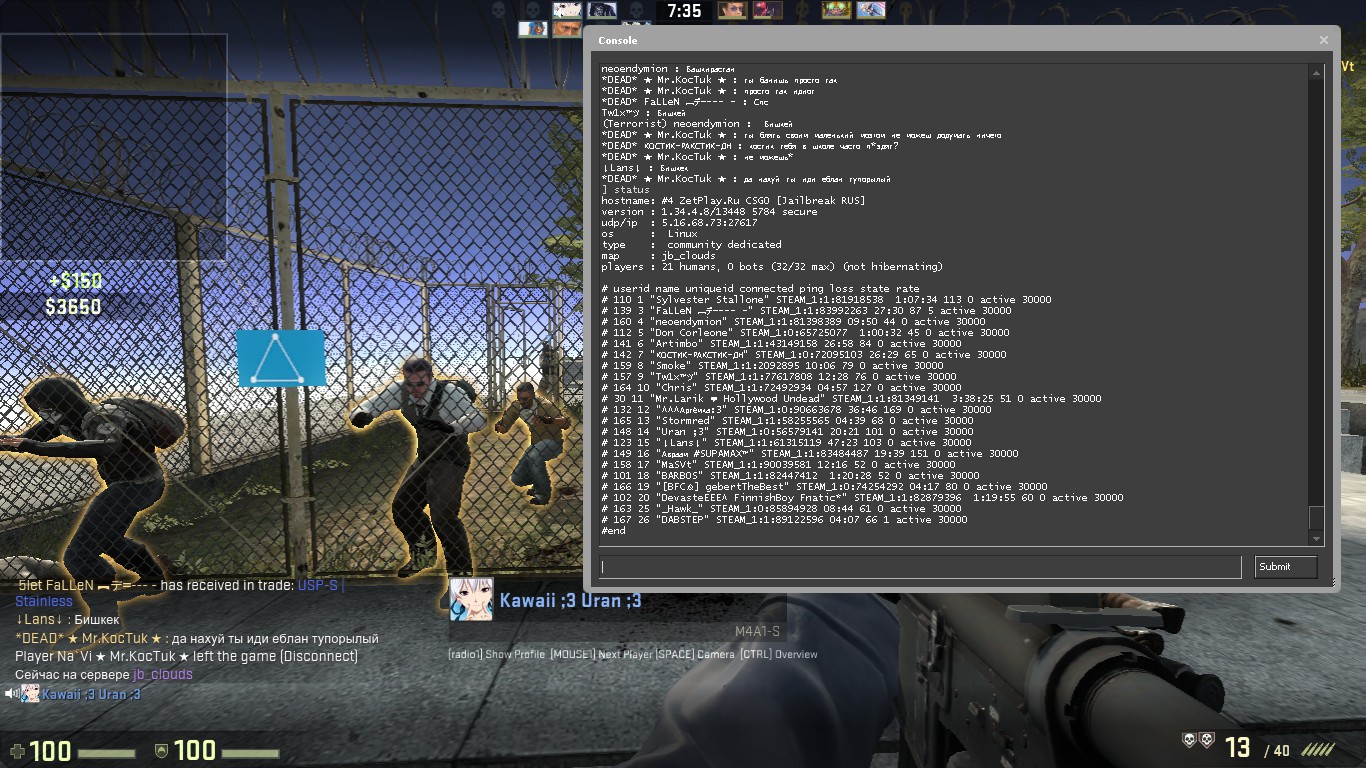Click the console scrollbar down arrow

click(1316, 539)
